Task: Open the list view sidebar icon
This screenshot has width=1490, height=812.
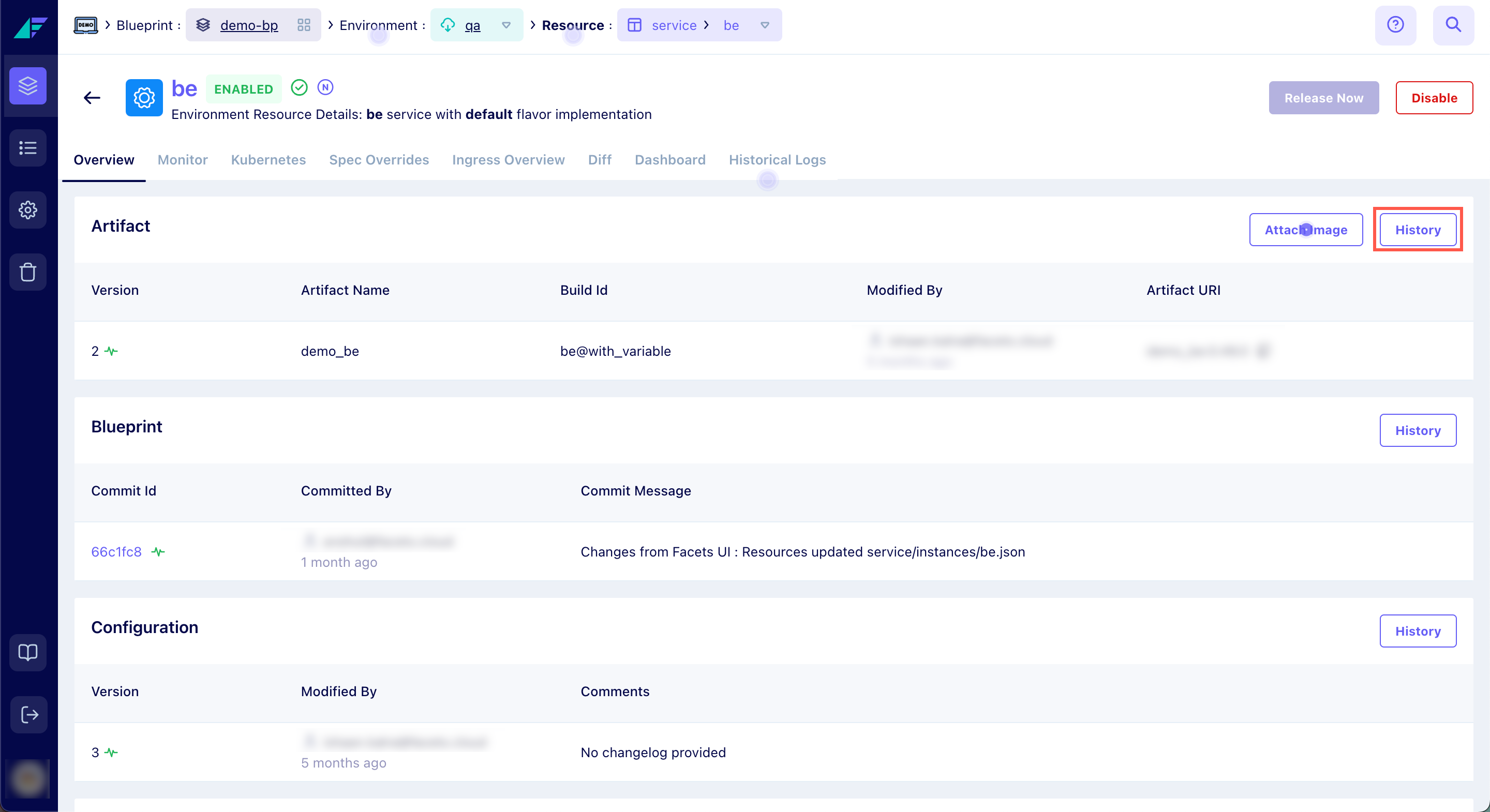Action: pos(28,148)
